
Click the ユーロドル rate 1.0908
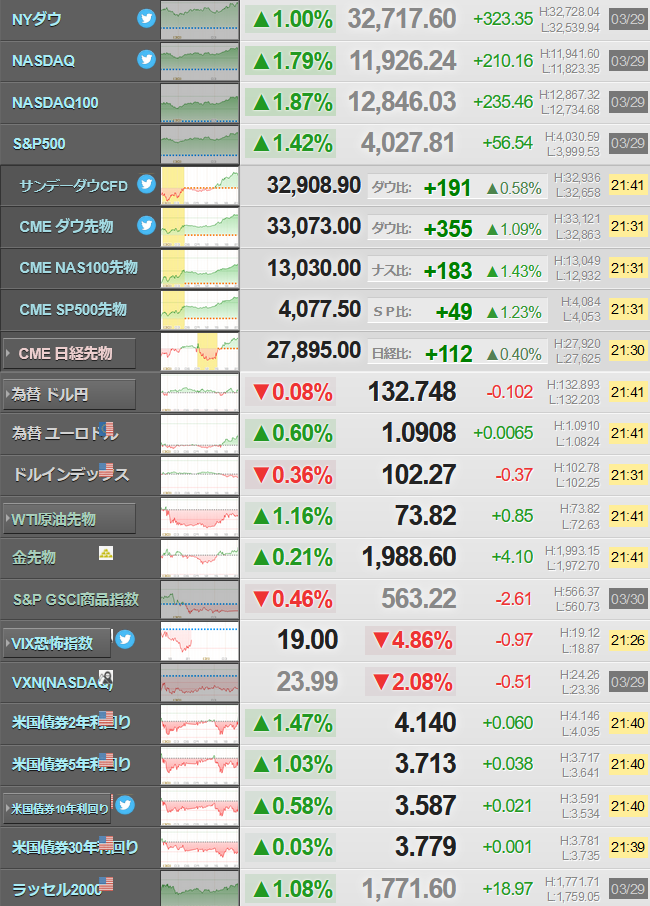click(x=419, y=433)
